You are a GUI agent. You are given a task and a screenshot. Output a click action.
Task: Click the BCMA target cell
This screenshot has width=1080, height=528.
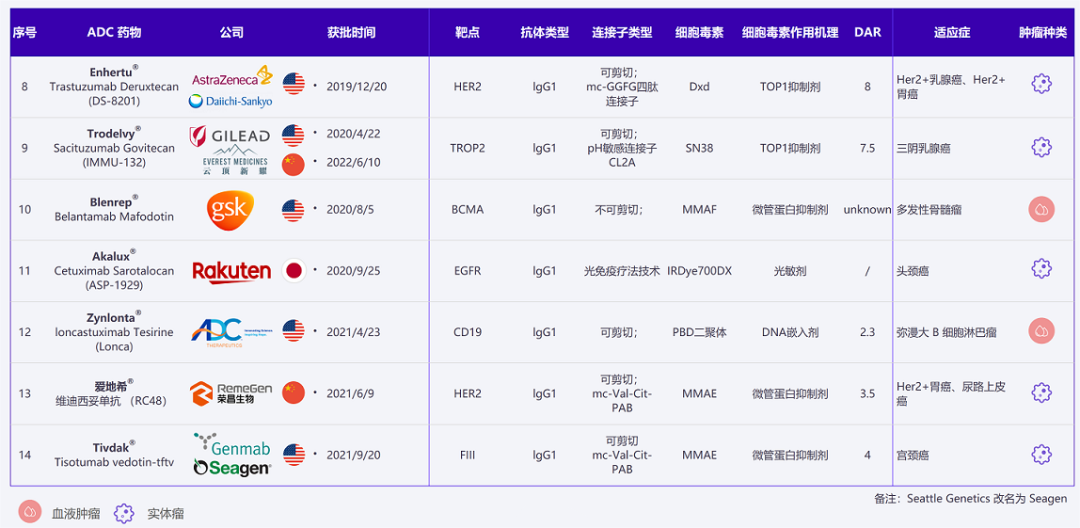[467, 209]
